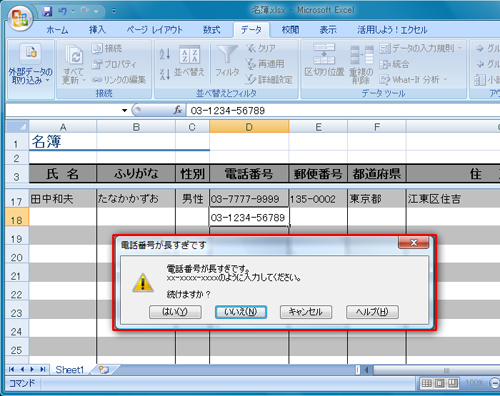Image resolution: width=500 pixels, height=396 pixels.
Task: Select the Sheet1 tab
Action: coord(69,370)
